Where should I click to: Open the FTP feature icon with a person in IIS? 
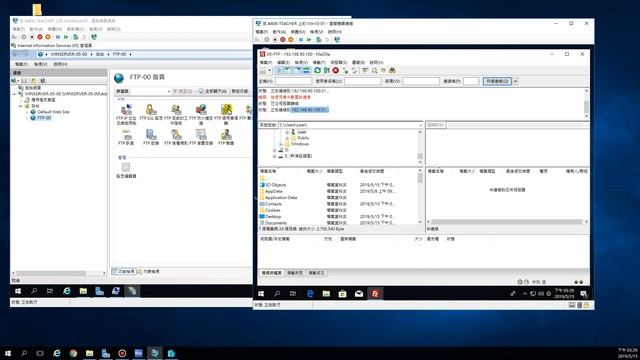point(226,135)
